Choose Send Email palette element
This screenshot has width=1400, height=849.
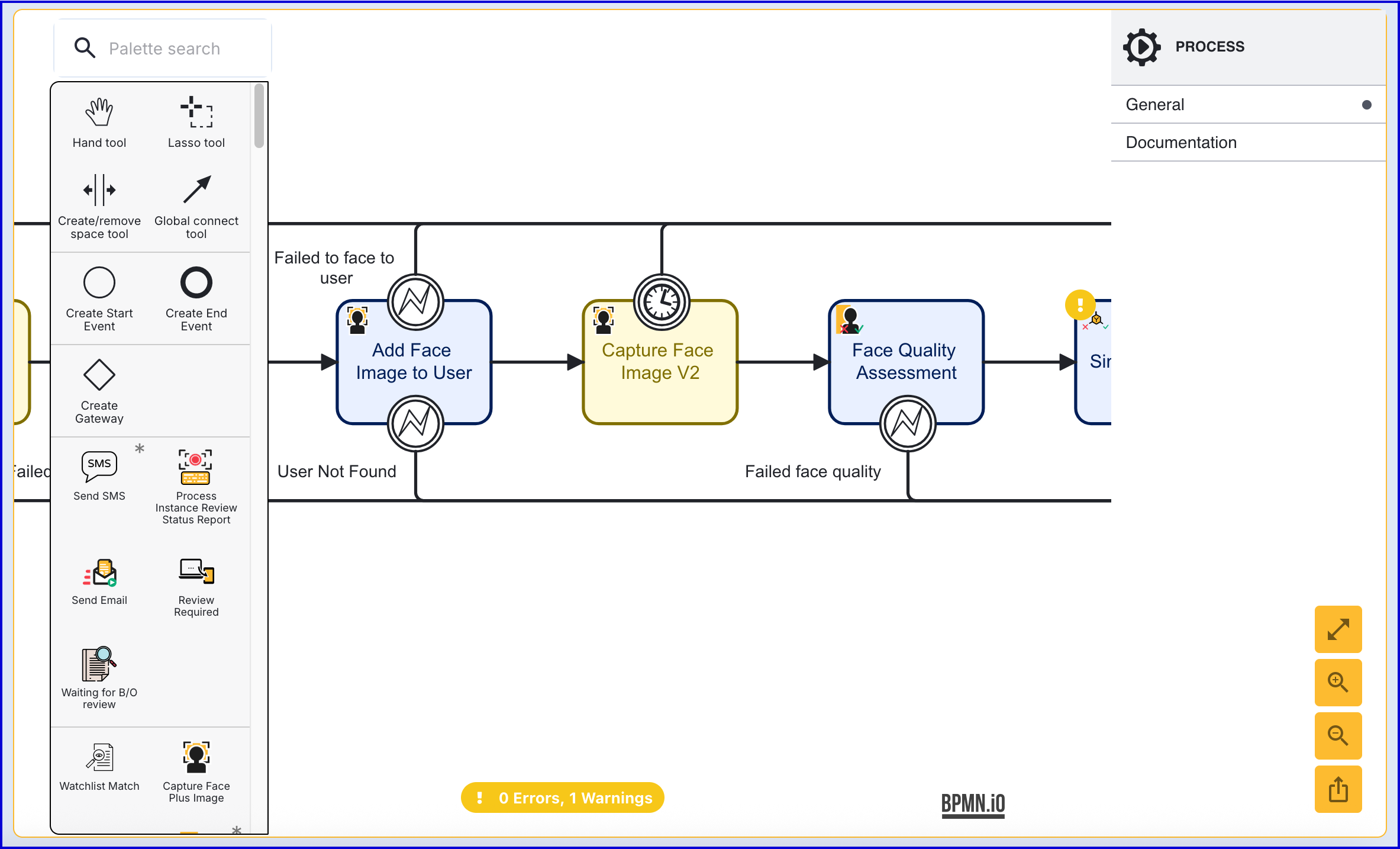pos(99,573)
